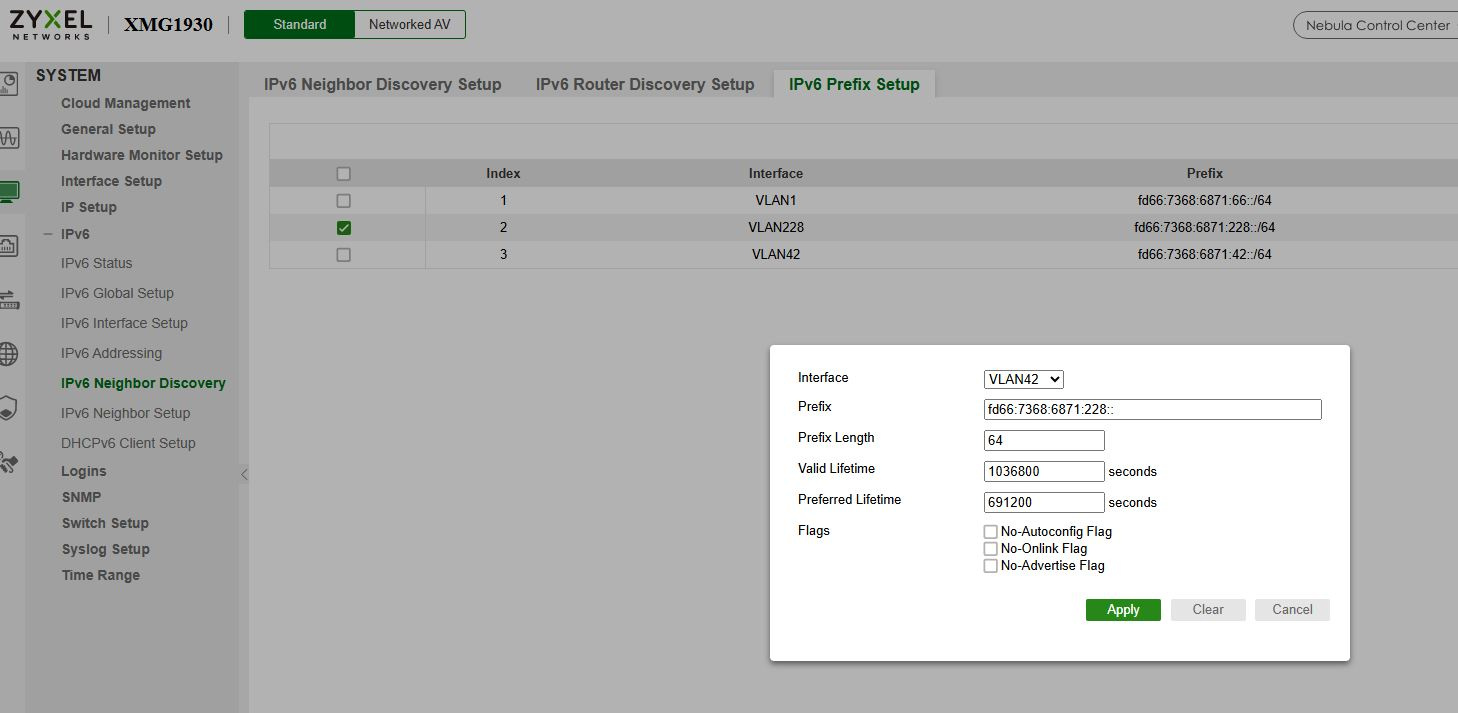Open IPv6 Global Setup
This screenshot has width=1458, height=713.
pos(117,293)
